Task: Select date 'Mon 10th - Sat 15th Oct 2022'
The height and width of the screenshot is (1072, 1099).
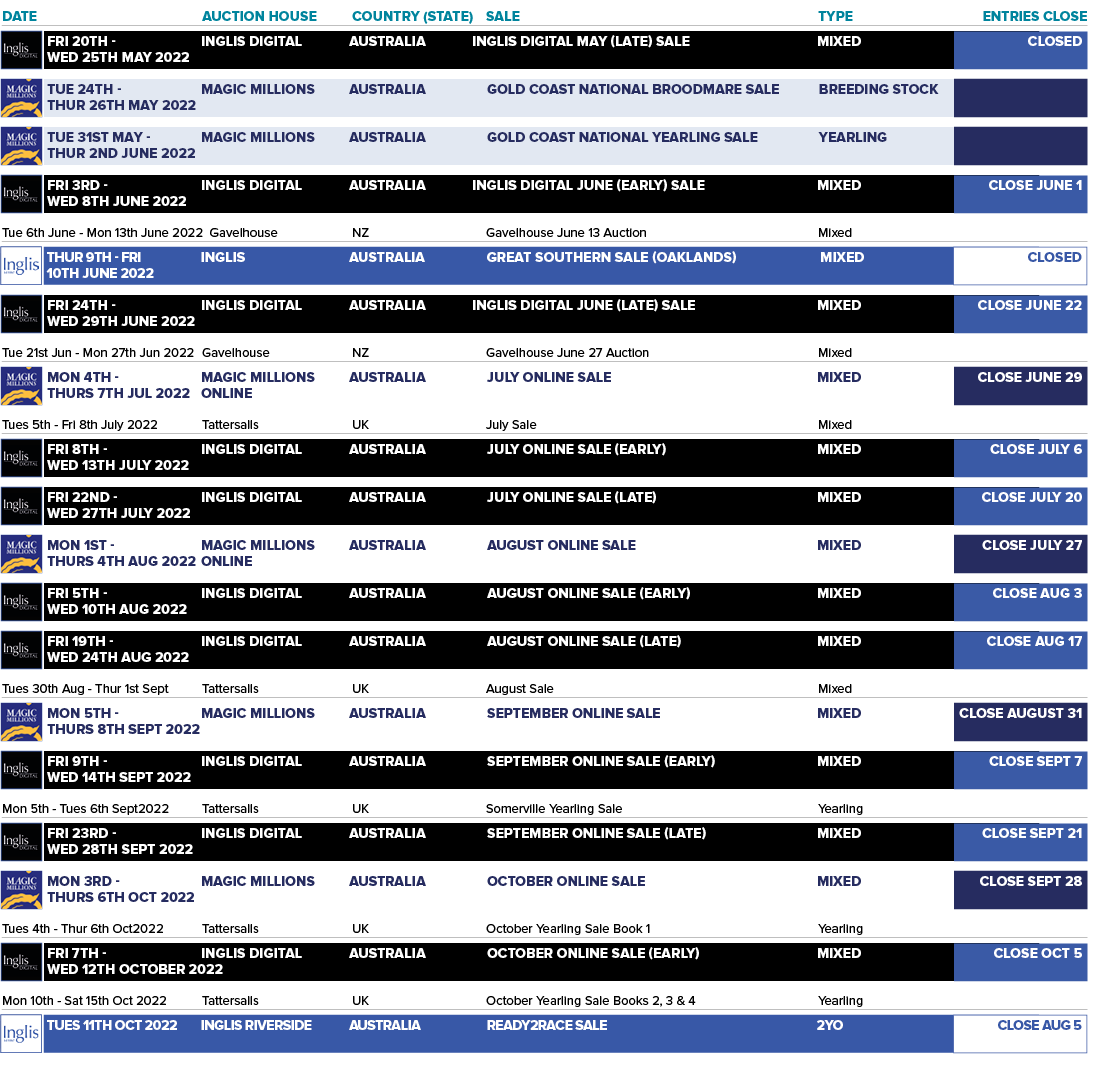Action: point(84,1000)
